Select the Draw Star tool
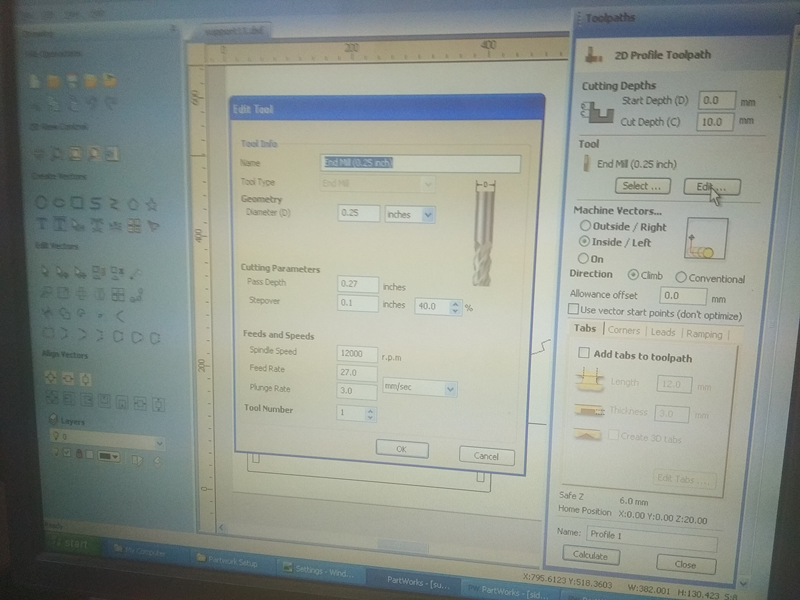Viewport: 800px width, 600px height. (152, 205)
